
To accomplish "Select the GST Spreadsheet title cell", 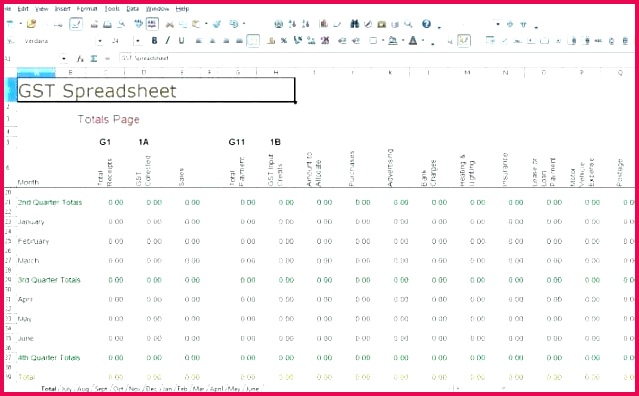I will (156, 90).
